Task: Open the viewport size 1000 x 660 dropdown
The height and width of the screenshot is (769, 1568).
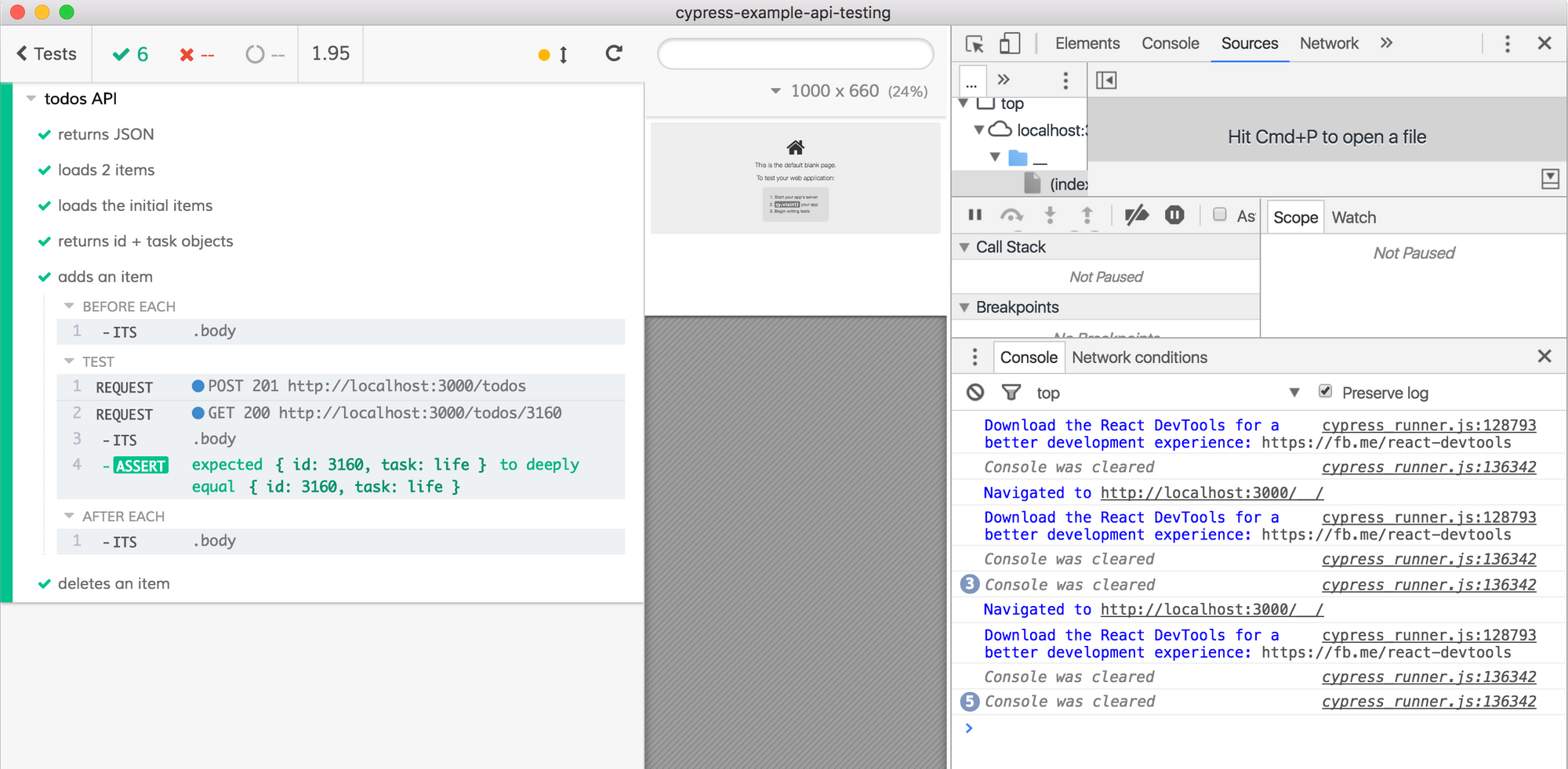Action: coord(849,91)
